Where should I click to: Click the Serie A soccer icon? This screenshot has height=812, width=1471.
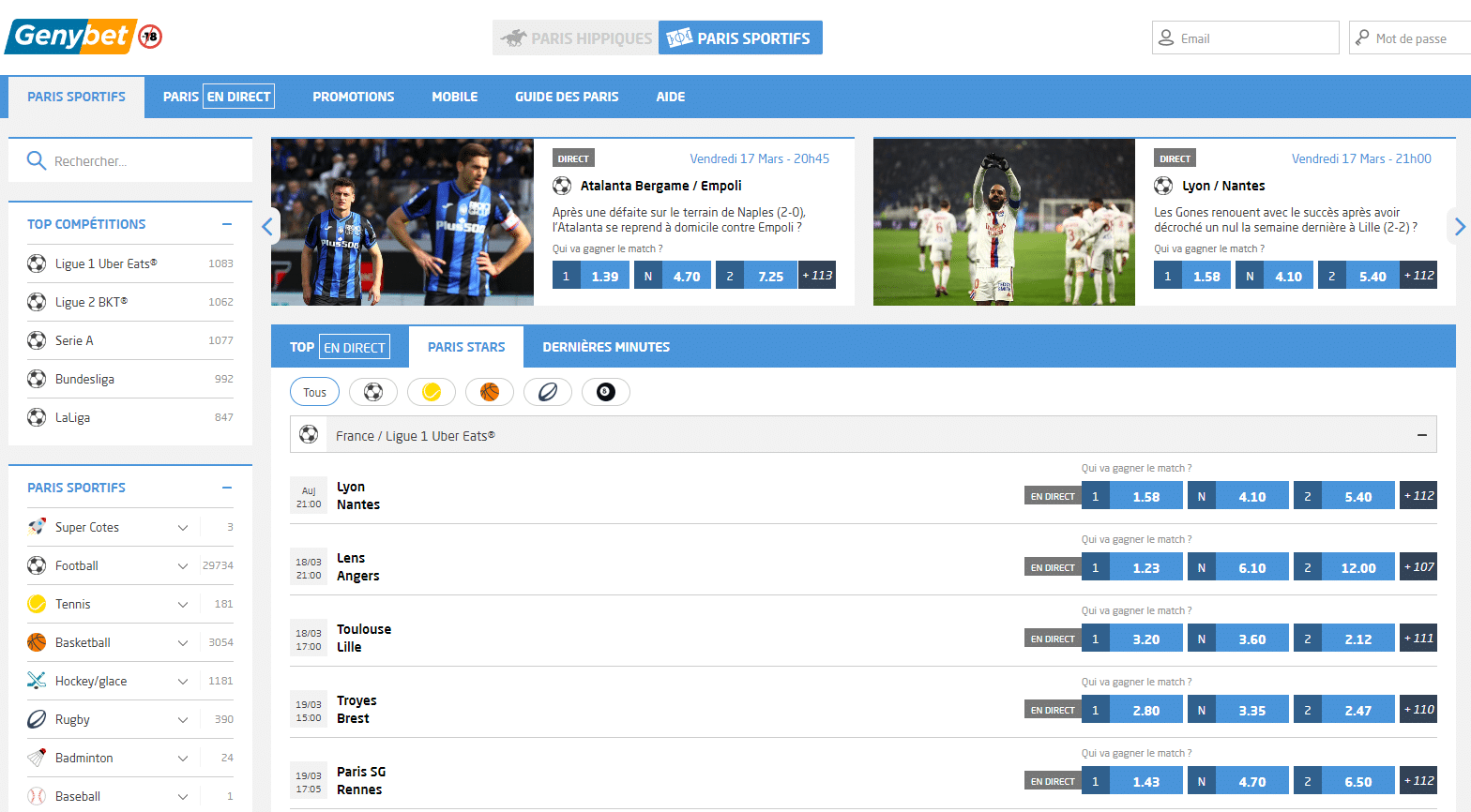pyautogui.click(x=37, y=340)
